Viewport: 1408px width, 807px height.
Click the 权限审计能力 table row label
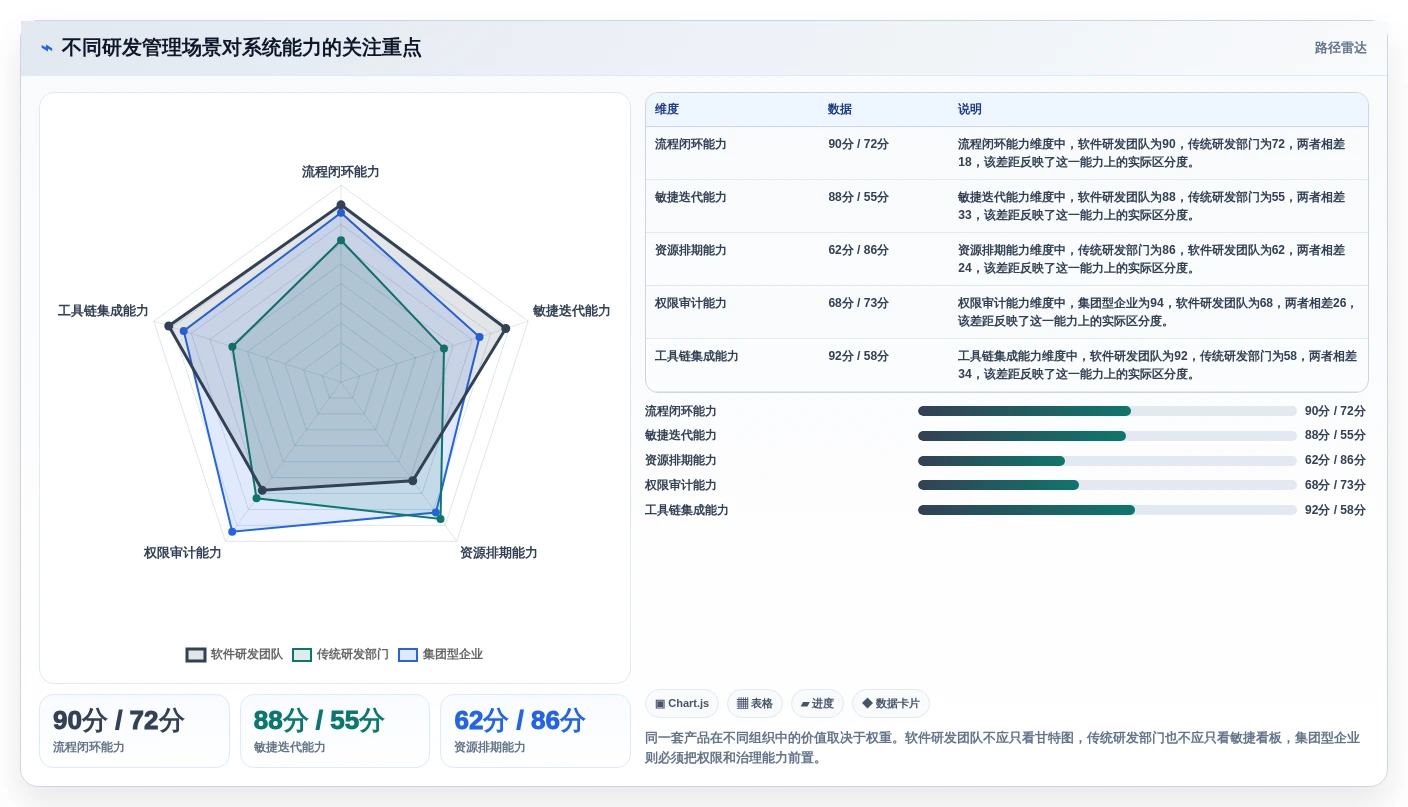tap(691, 303)
